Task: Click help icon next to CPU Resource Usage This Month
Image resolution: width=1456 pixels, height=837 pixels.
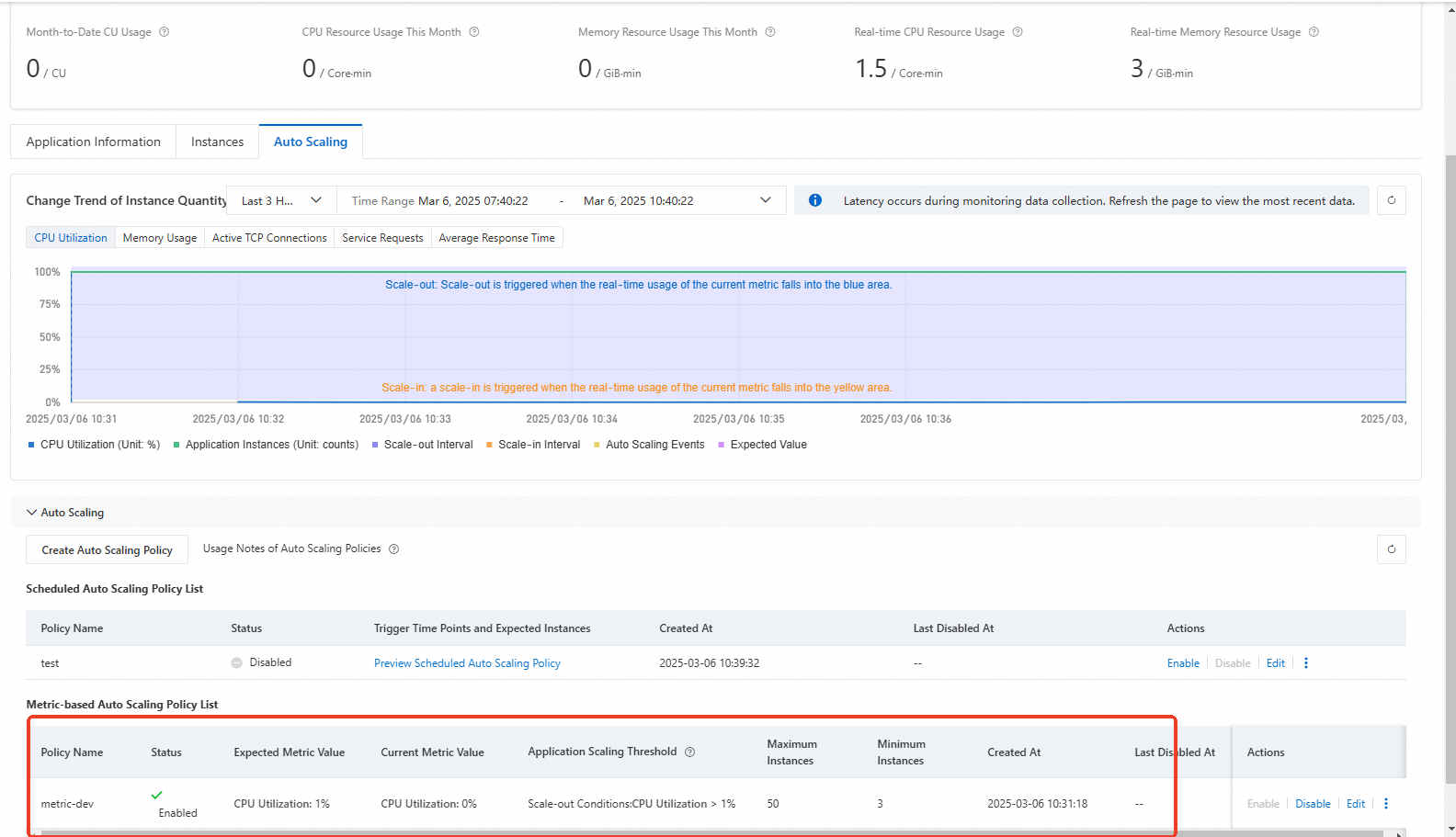Action: coord(474,32)
